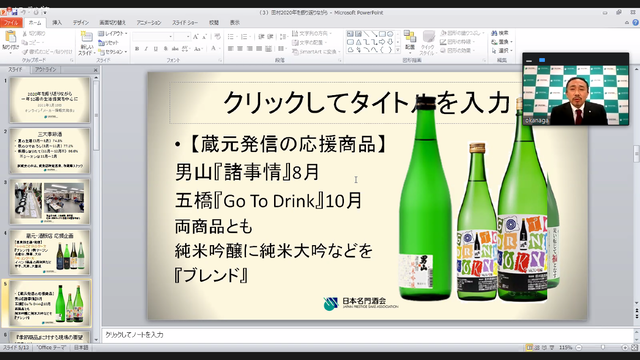Select the right arrow shape in gallery
Viewport: 640px width, 360px height.
(382, 42)
